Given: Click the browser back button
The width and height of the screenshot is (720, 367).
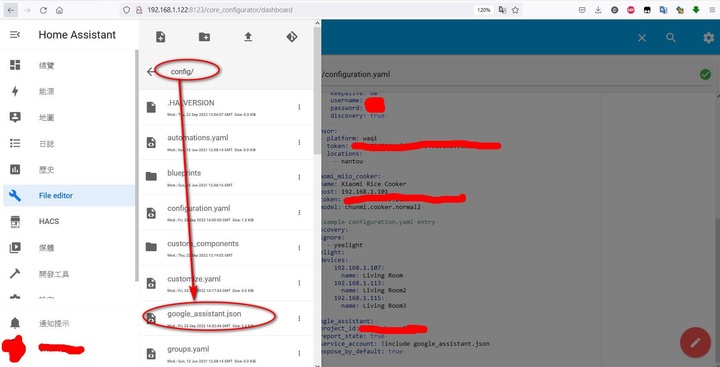Looking at the screenshot, I should 10,10.
